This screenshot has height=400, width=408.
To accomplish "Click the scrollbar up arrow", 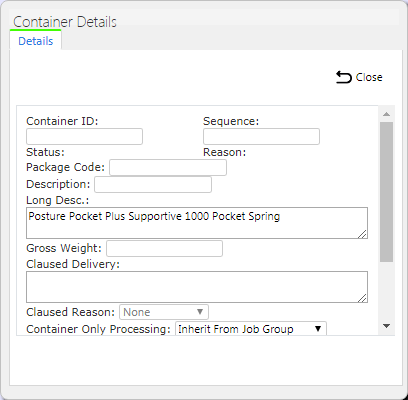I will (386, 114).
